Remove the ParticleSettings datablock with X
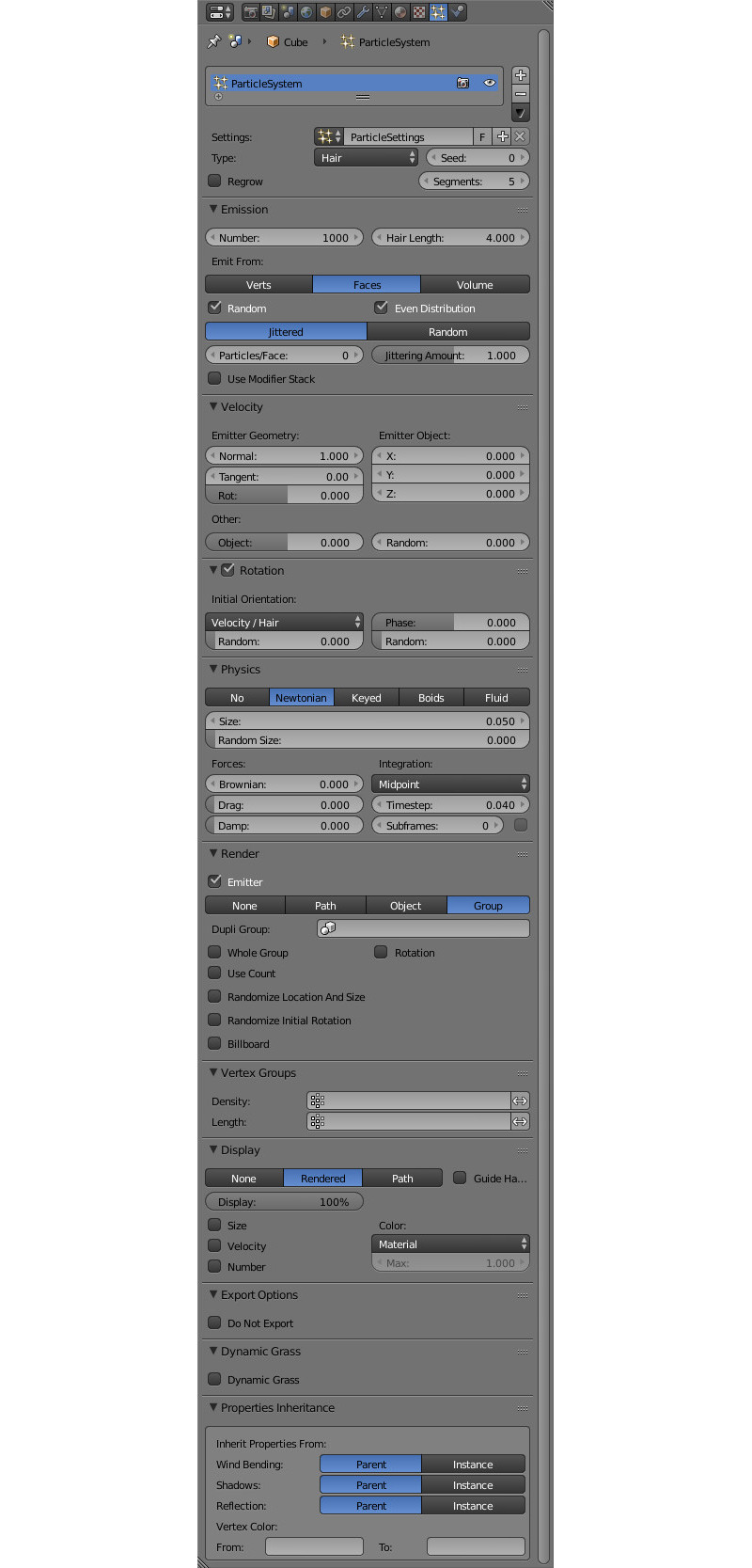The width and height of the screenshot is (752, 1568). click(x=520, y=136)
